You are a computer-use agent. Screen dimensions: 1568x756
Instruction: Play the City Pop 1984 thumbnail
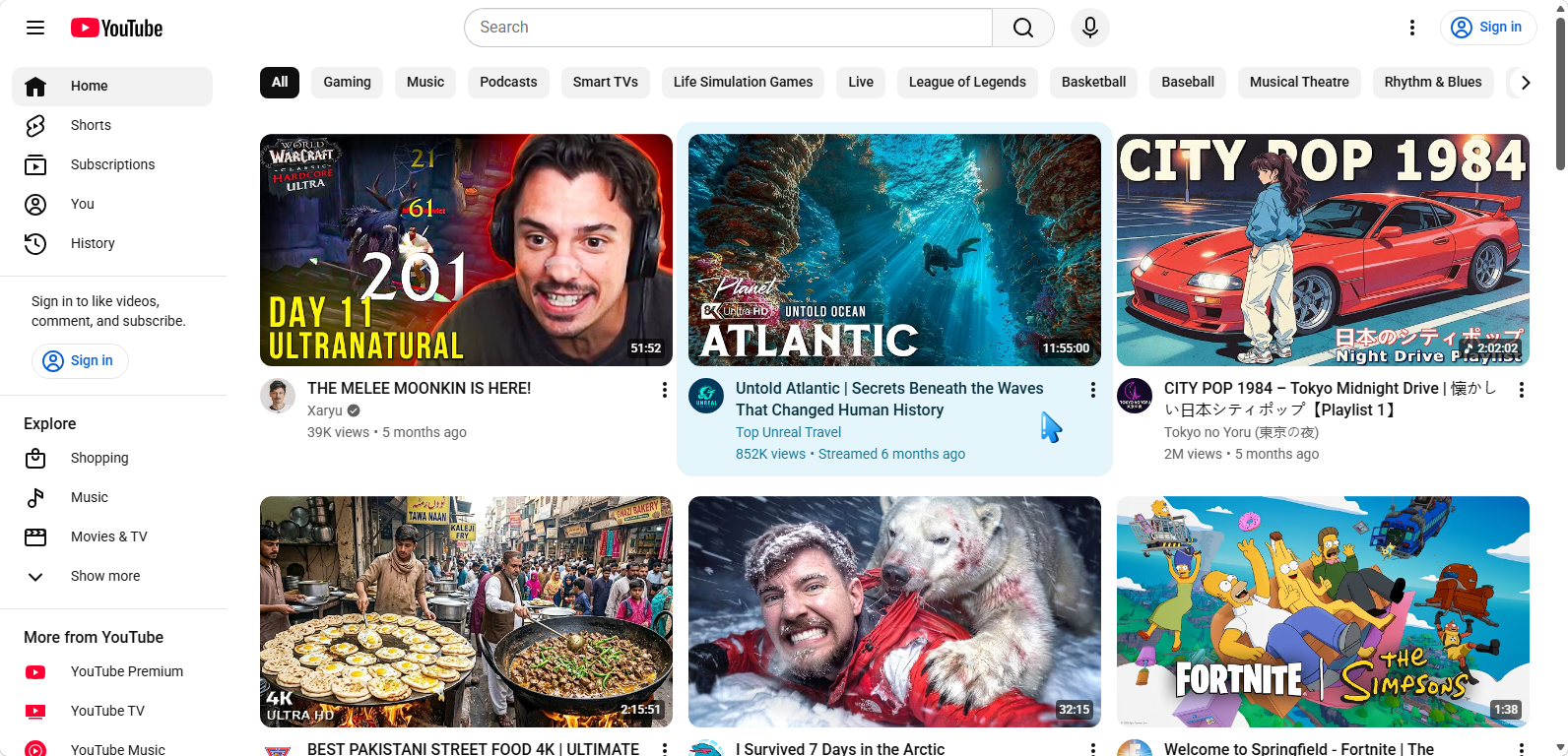[1323, 250]
